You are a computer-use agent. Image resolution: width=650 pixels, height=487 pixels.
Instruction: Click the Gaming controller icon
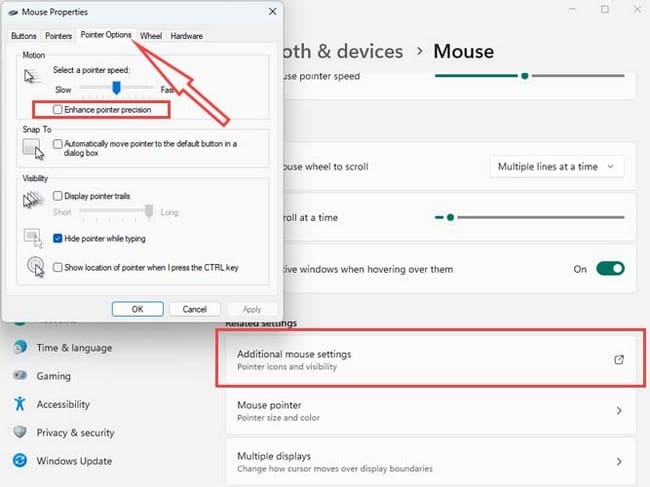click(19, 376)
